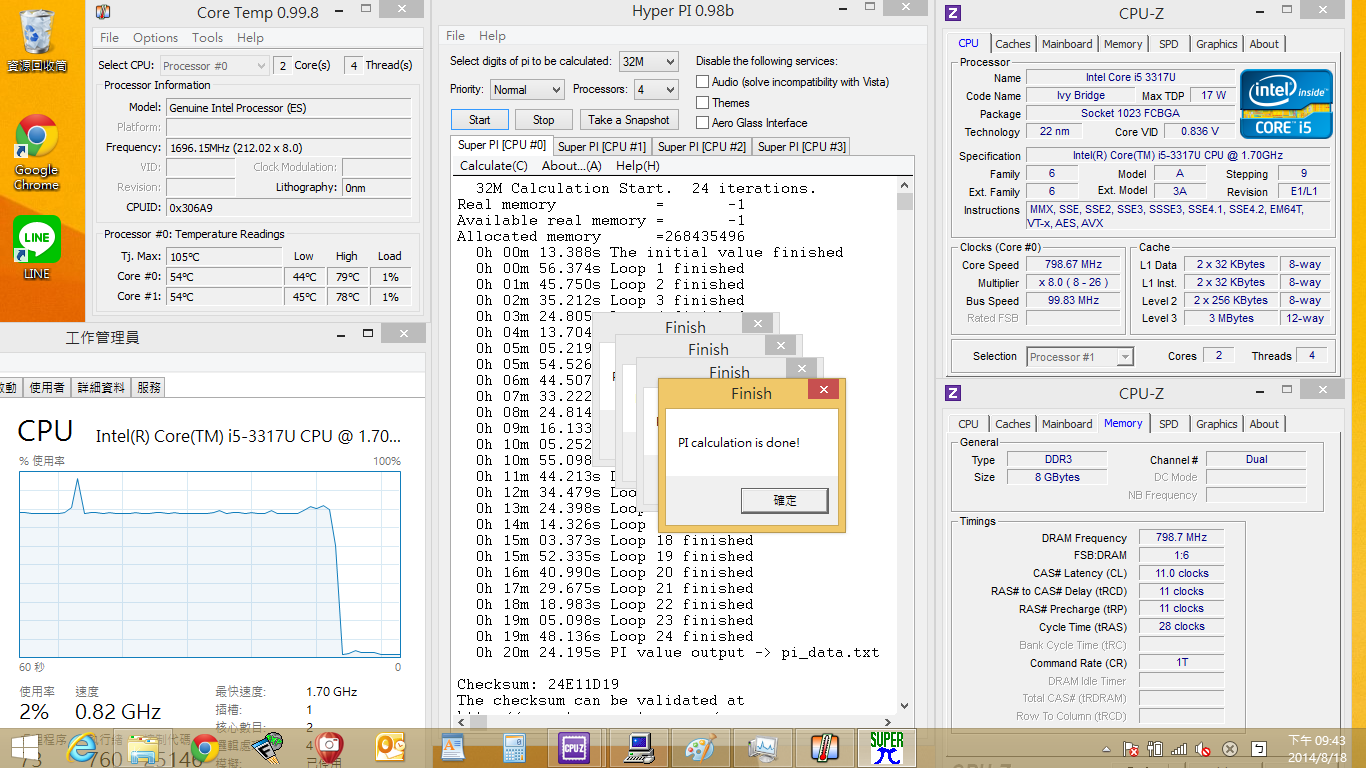Switch to Super PI taskbar icon

[887, 747]
